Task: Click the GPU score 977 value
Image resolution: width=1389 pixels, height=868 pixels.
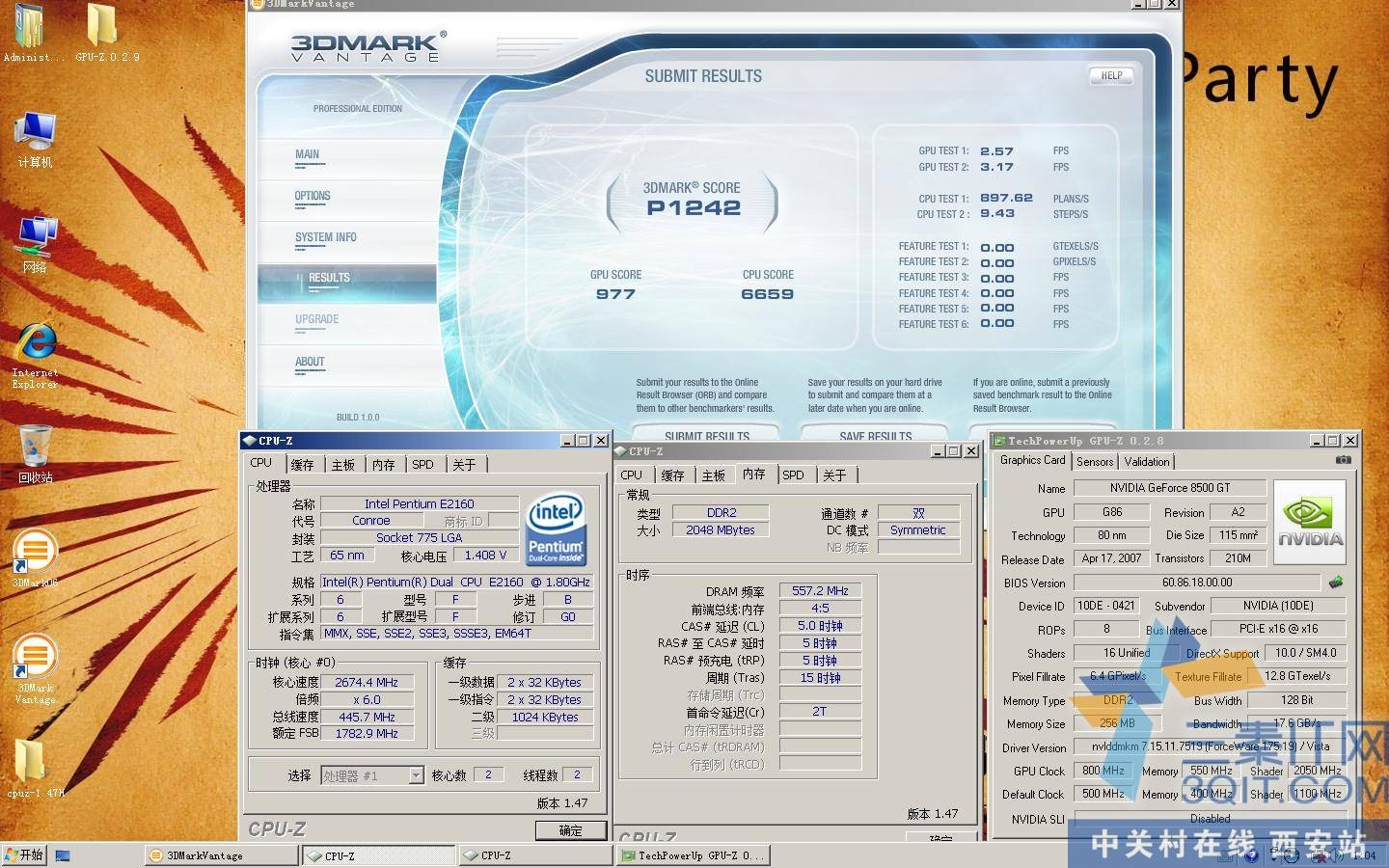Action: coord(615,294)
